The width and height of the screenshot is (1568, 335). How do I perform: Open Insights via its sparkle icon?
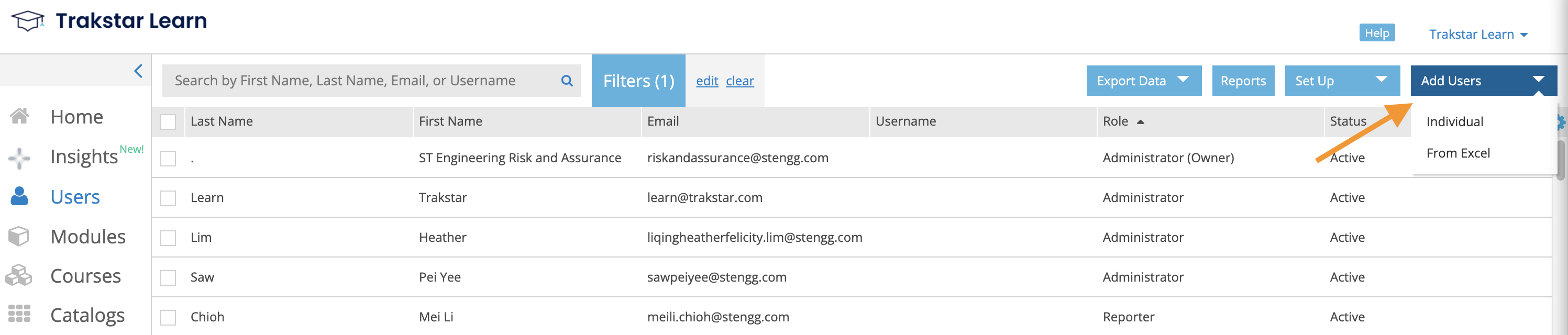pyautogui.click(x=19, y=158)
